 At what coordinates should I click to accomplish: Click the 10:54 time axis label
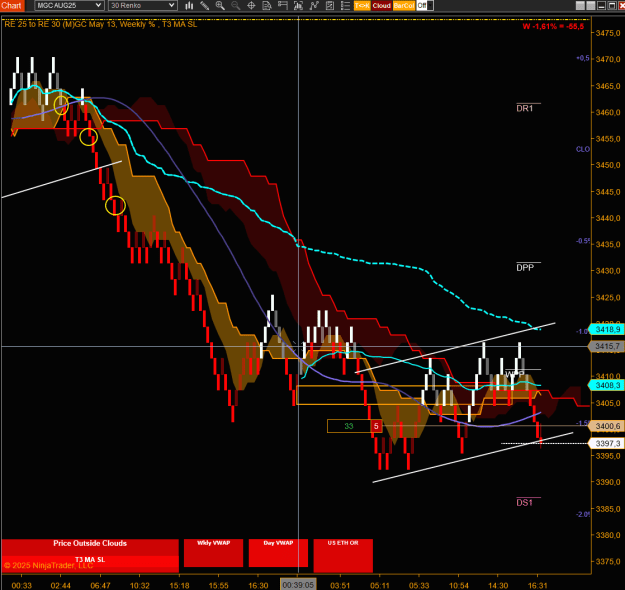pyautogui.click(x=458, y=585)
